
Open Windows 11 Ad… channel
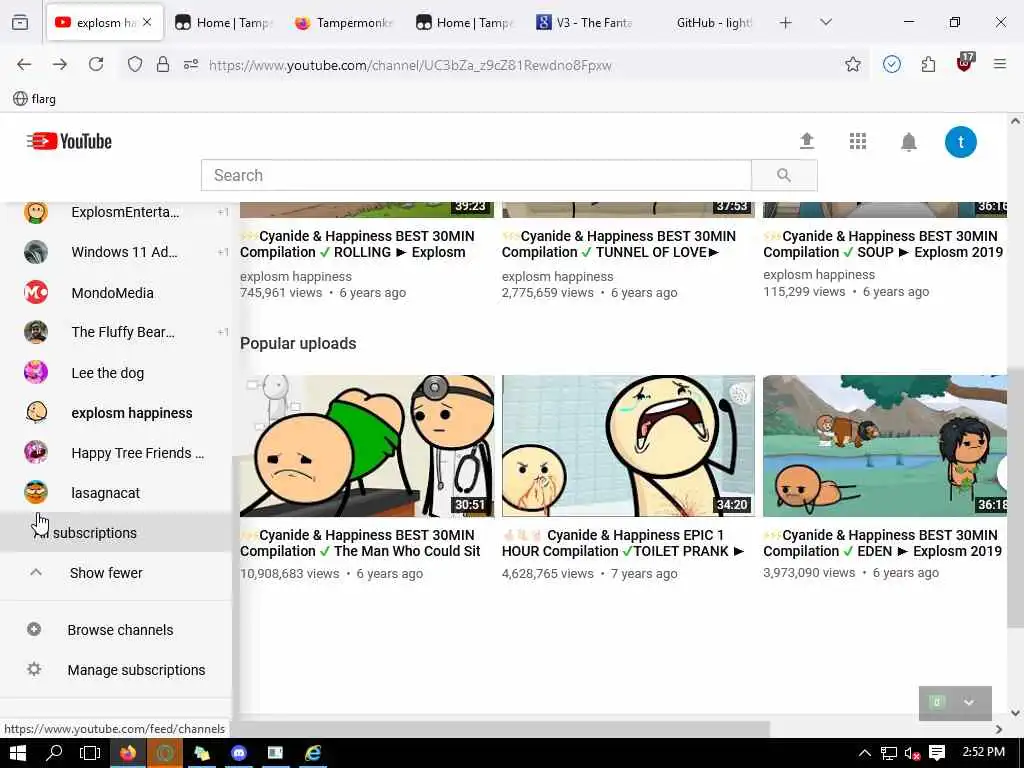pyautogui.click(x=116, y=252)
